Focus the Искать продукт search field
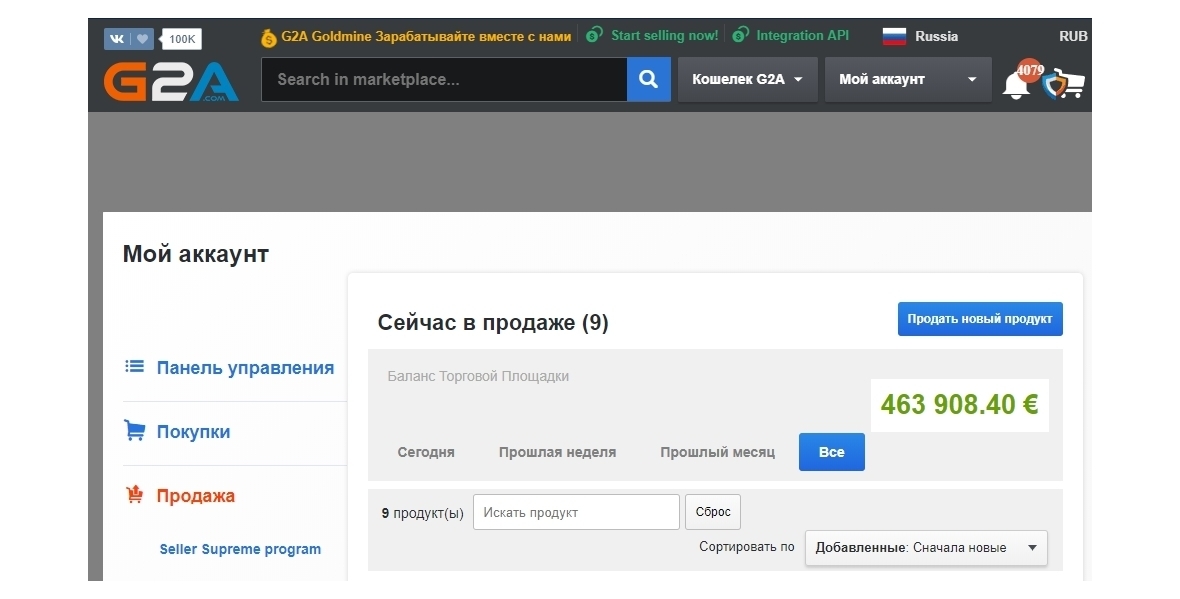This screenshot has height=599, width=1180. 576,512
